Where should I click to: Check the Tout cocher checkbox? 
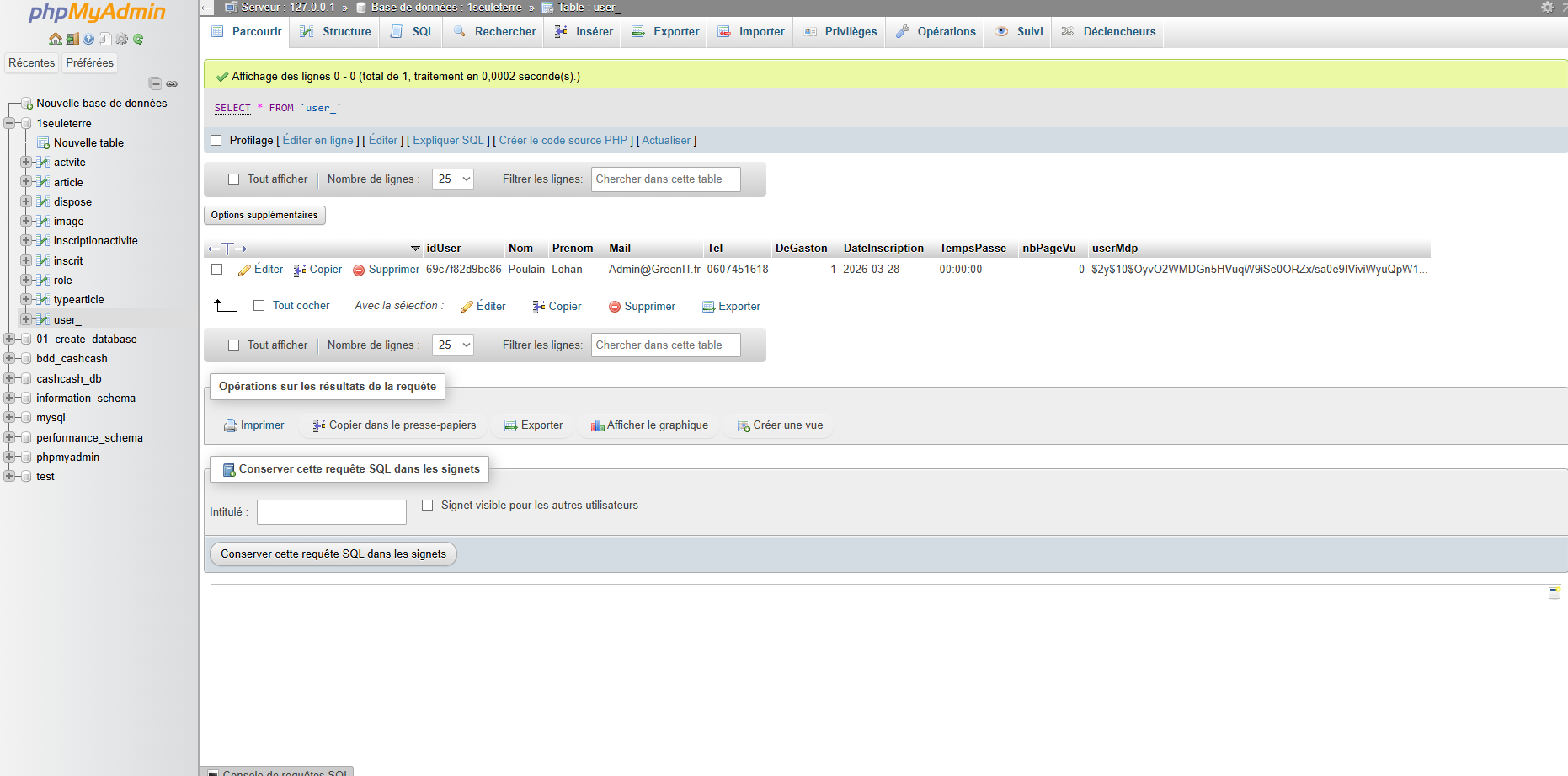tap(259, 306)
